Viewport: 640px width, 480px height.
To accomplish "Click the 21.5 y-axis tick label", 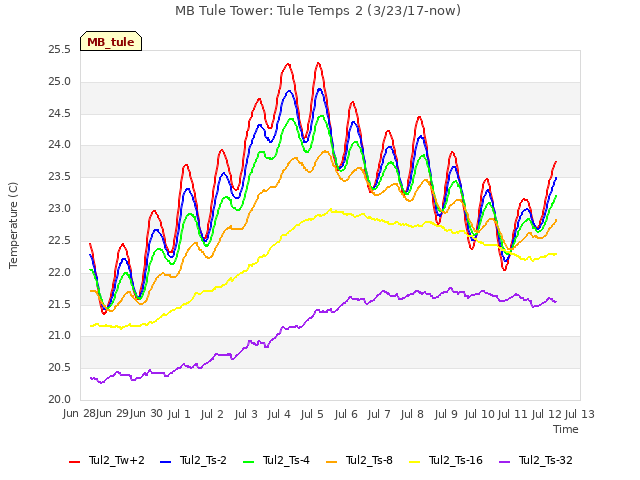I will coord(60,304).
